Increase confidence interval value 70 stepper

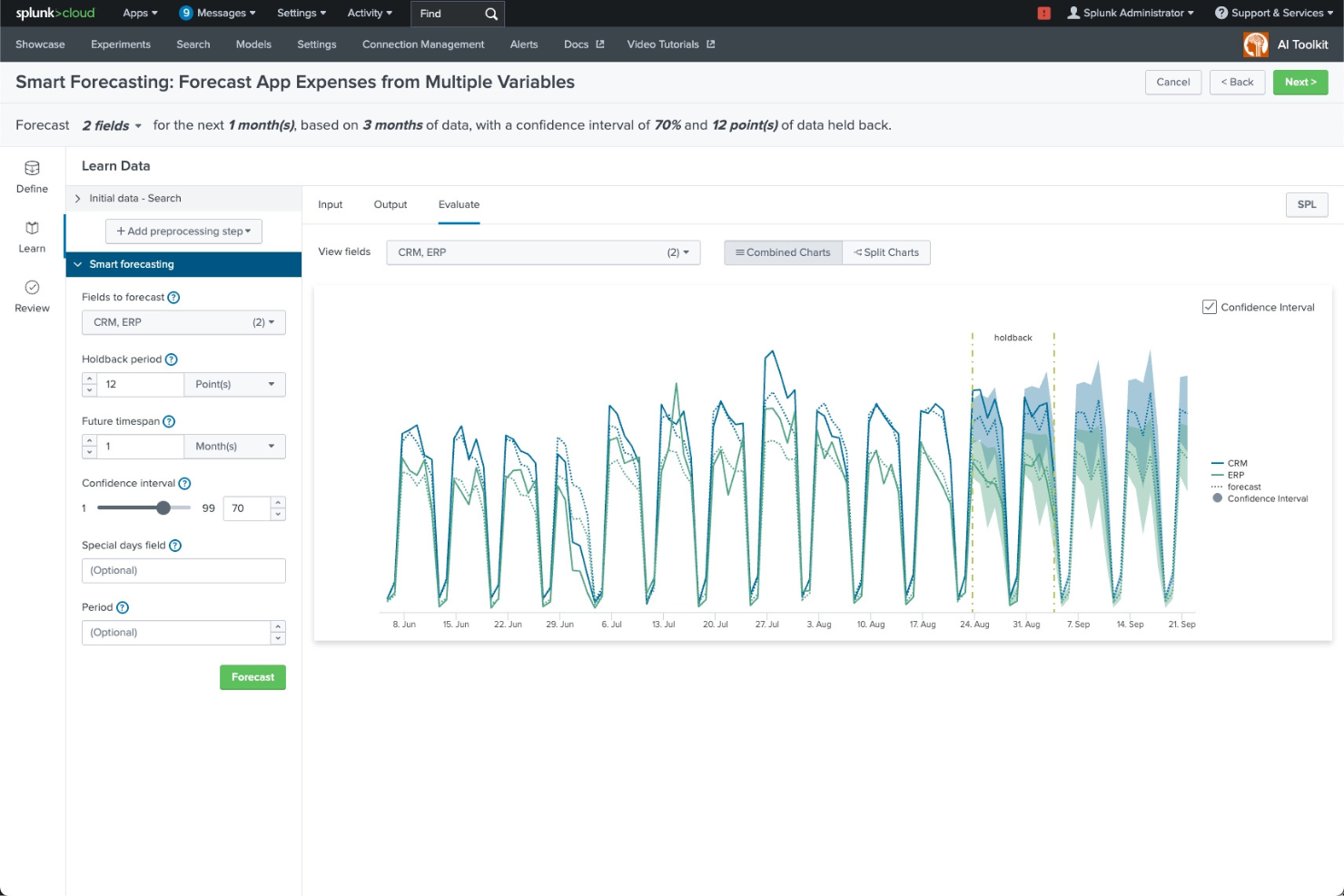point(279,502)
